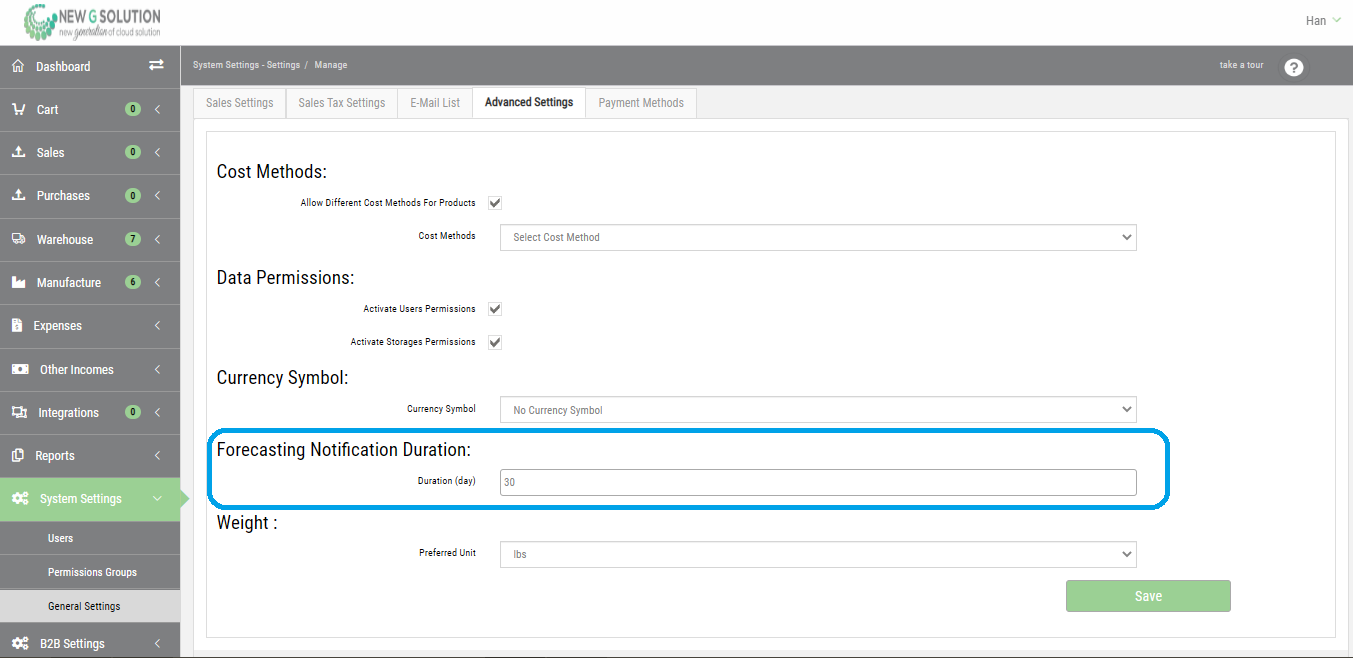Click System Settings - Settings breadcrumb
Image resolution: width=1353 pixels, height=658 pixels.
tap(246, 65)
